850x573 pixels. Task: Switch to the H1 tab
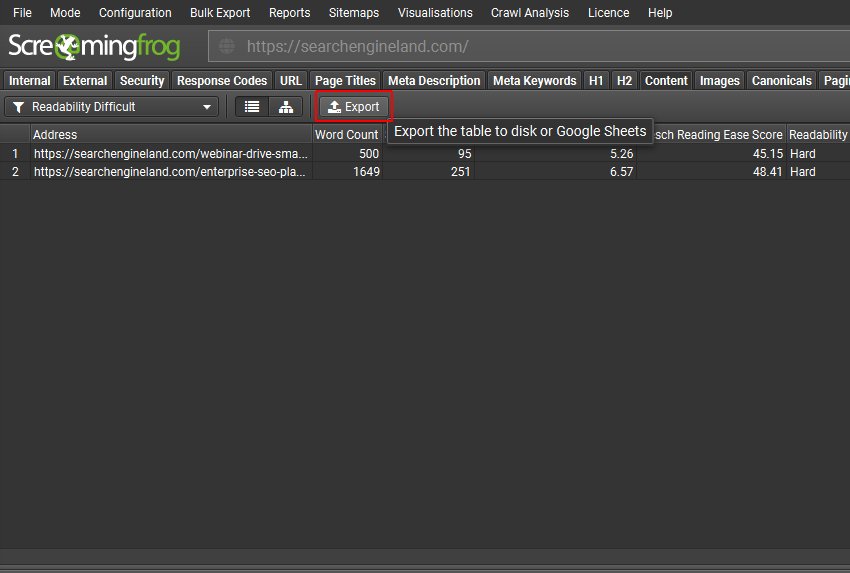[x=596, y=80]
